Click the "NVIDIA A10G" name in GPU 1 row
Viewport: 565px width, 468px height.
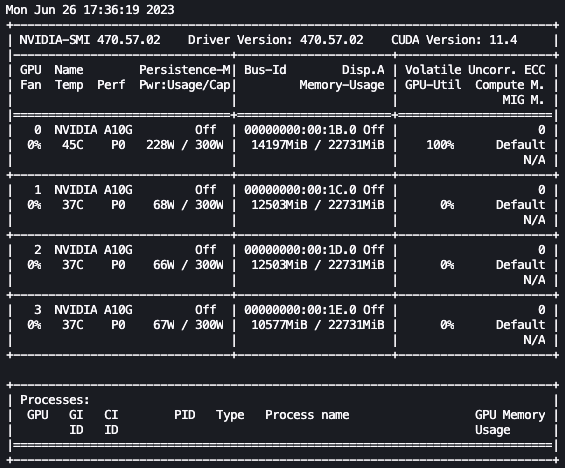click(93, 190)
